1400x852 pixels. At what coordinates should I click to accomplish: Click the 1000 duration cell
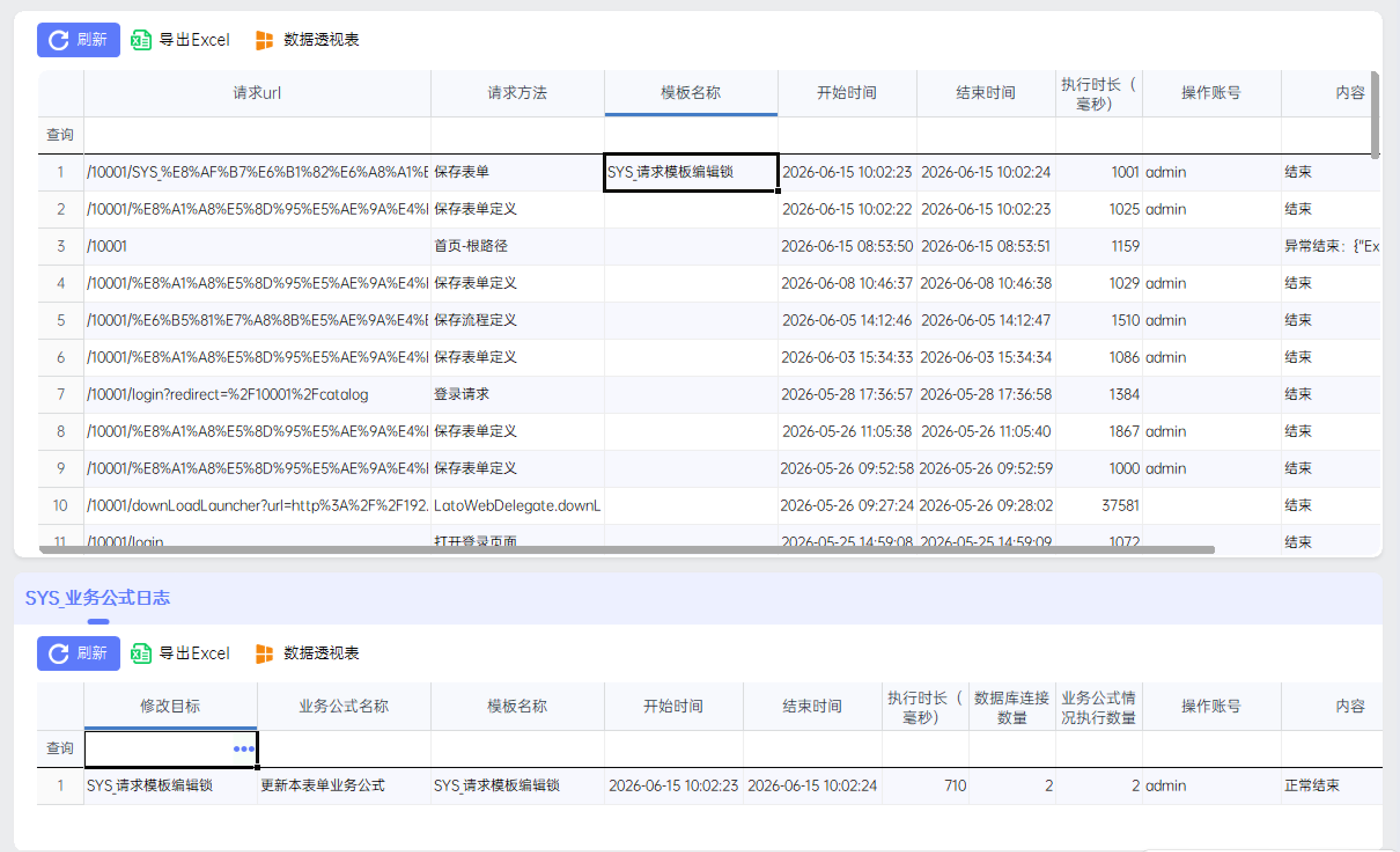pyautogui.click(x=1099, y=469)
